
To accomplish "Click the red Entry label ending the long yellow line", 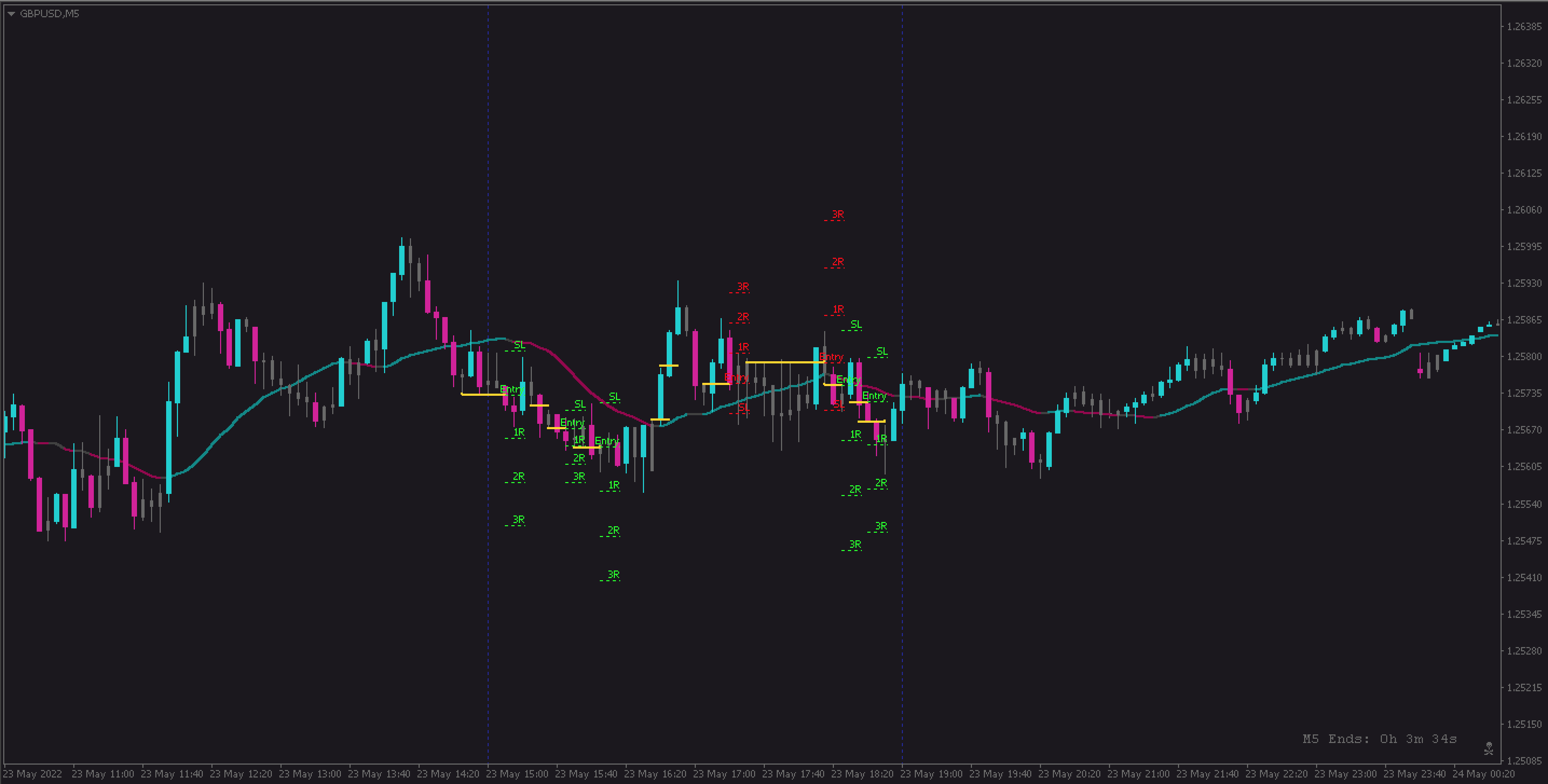I will pos(832,357).
